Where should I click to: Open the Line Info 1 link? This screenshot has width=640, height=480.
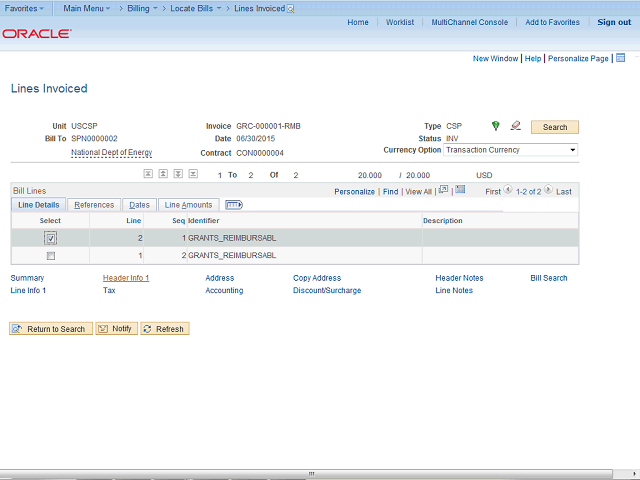(x=28, y=290)
